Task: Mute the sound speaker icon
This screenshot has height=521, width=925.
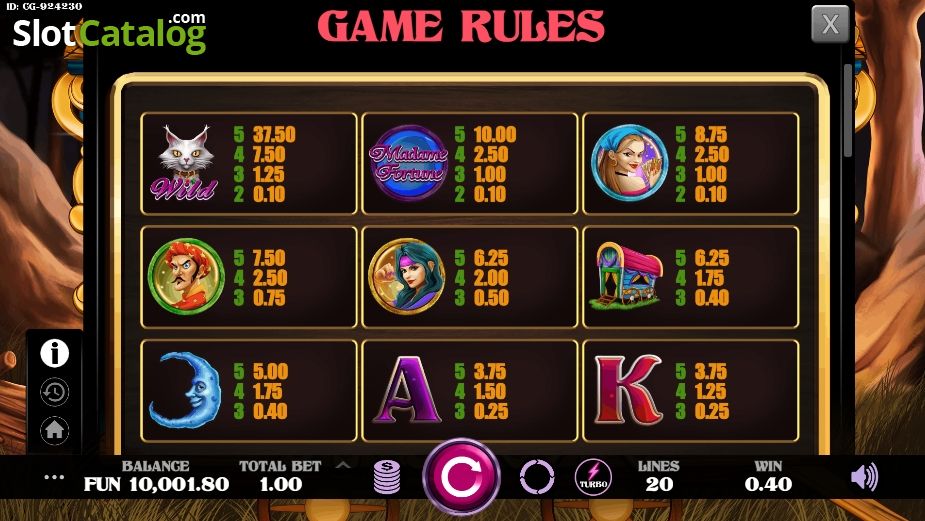Action: pos(864,477)
